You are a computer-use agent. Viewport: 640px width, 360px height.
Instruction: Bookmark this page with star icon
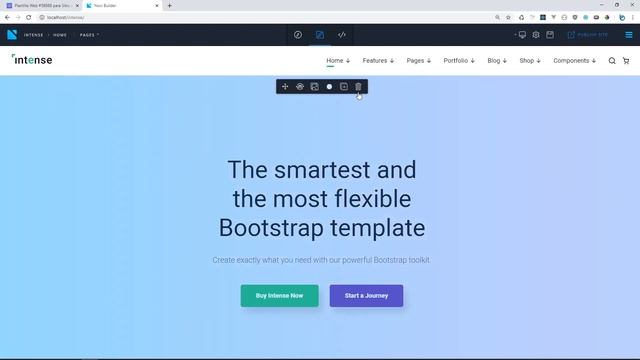coord(508,18)
